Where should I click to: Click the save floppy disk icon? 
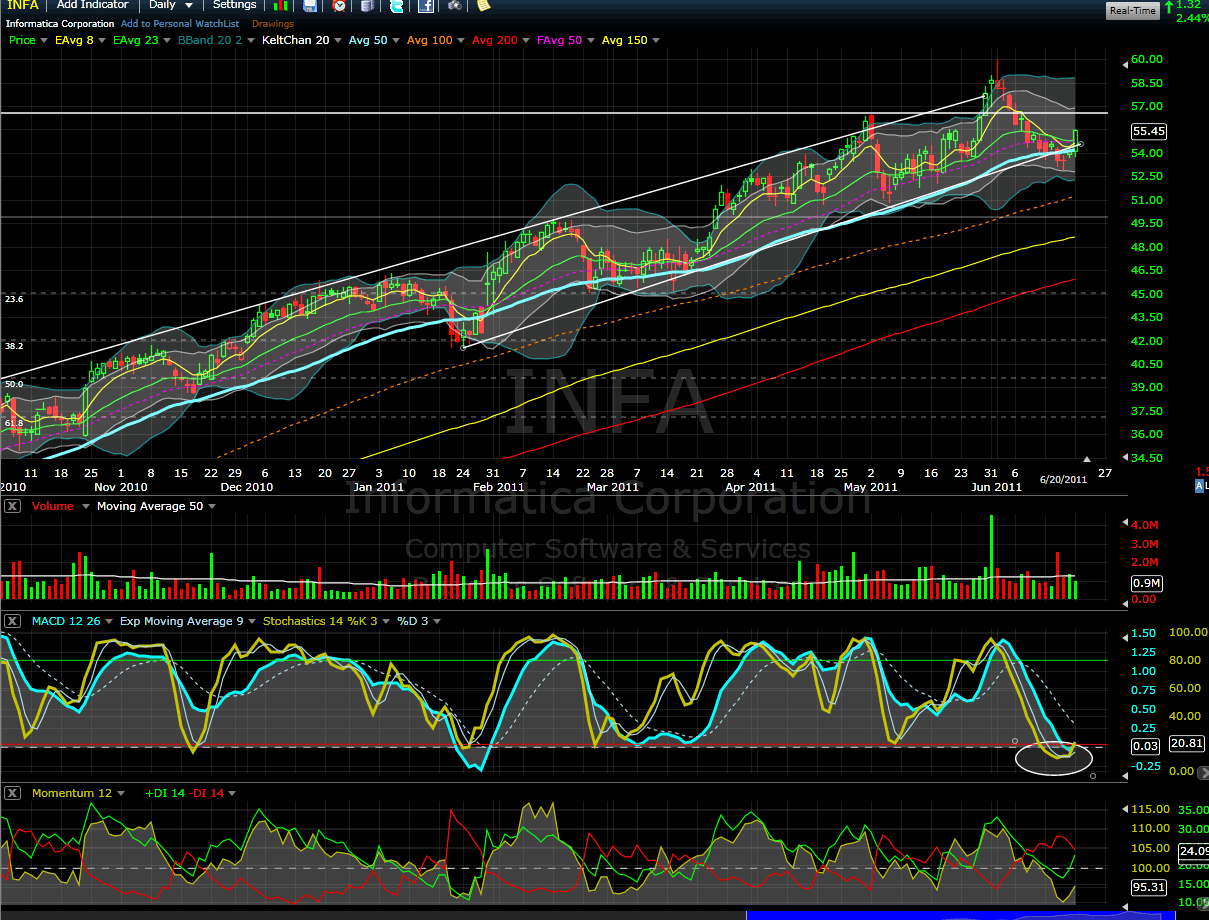[x=310, y=6]
